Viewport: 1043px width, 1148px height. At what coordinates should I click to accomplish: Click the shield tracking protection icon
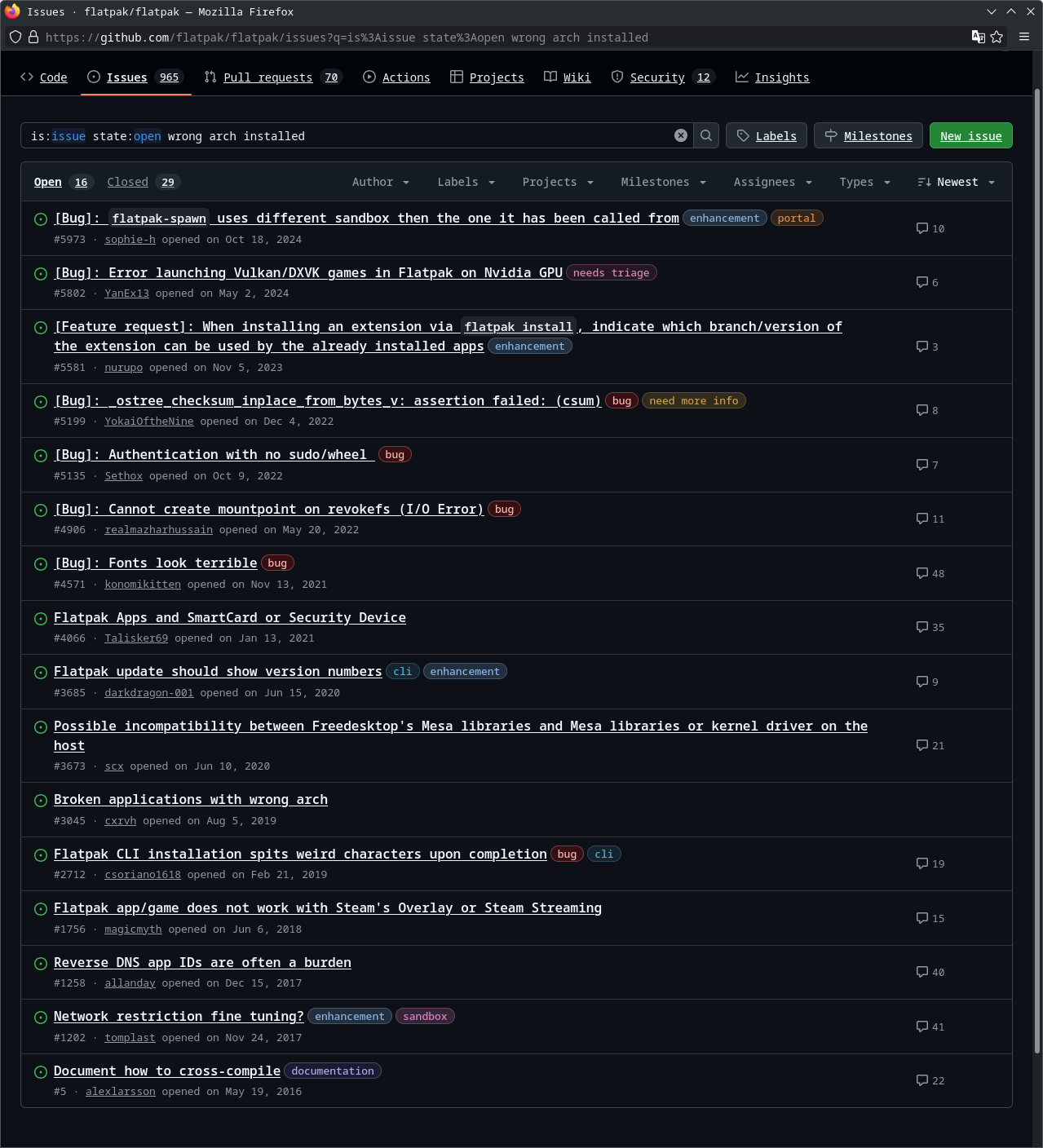coord(15,37)
